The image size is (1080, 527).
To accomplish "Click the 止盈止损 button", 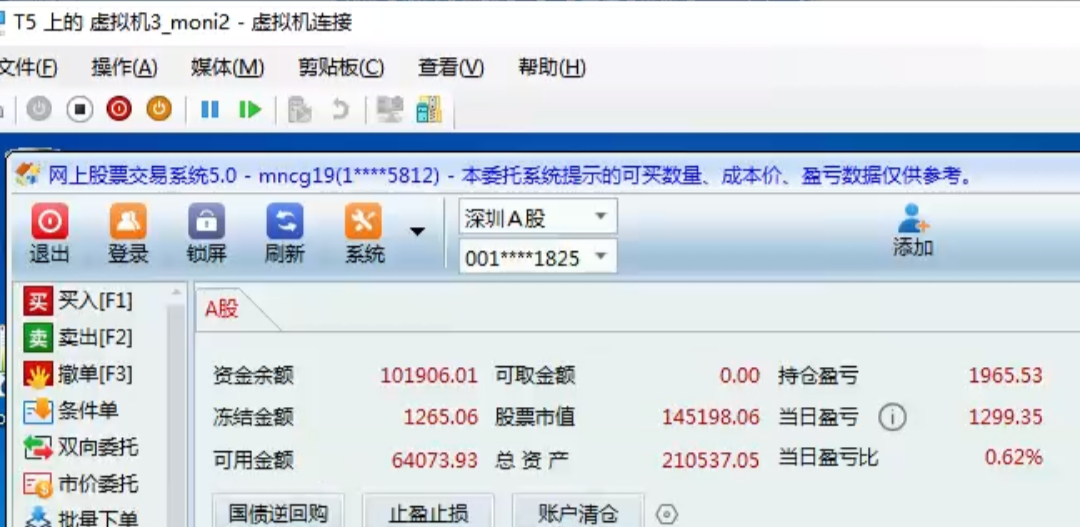I will tap(428, 512).
